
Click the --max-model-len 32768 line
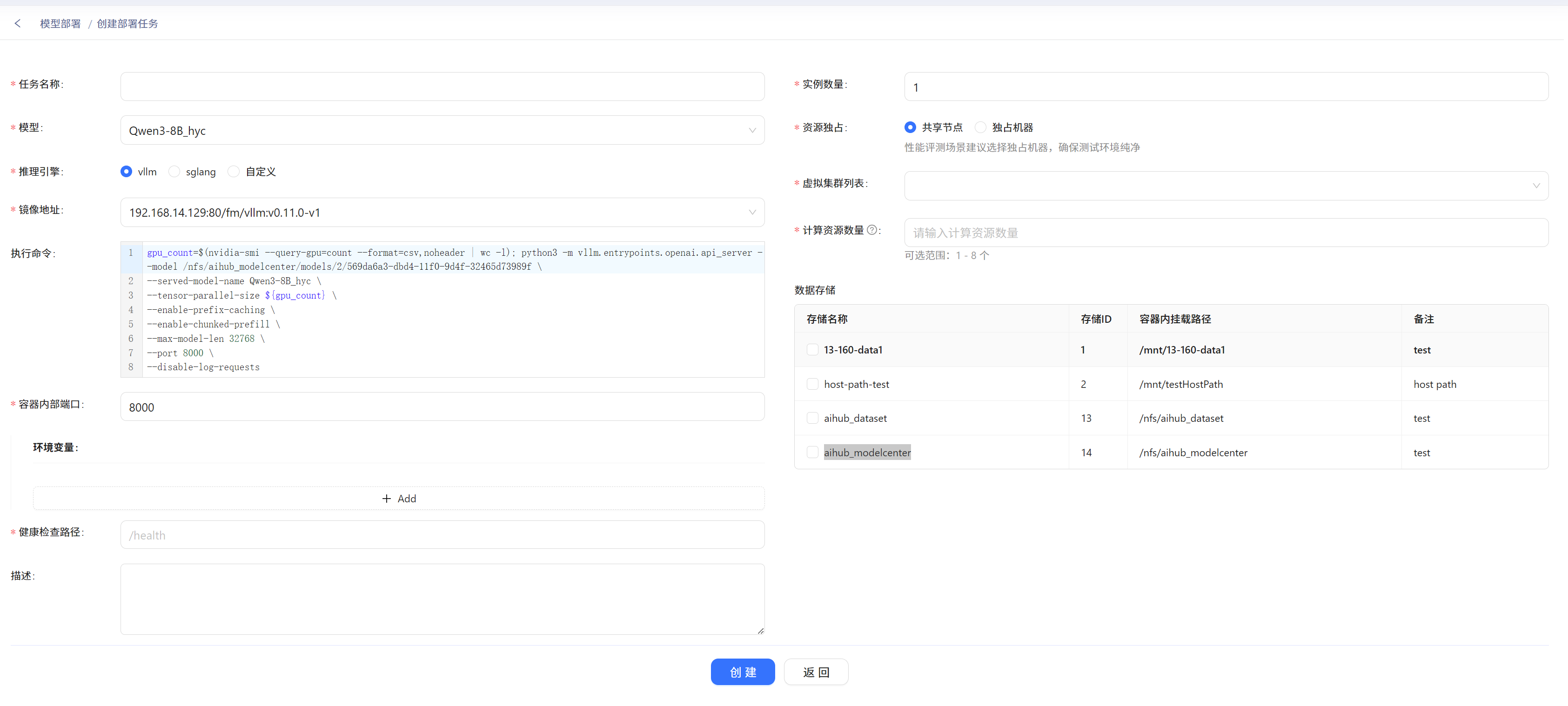206,339
